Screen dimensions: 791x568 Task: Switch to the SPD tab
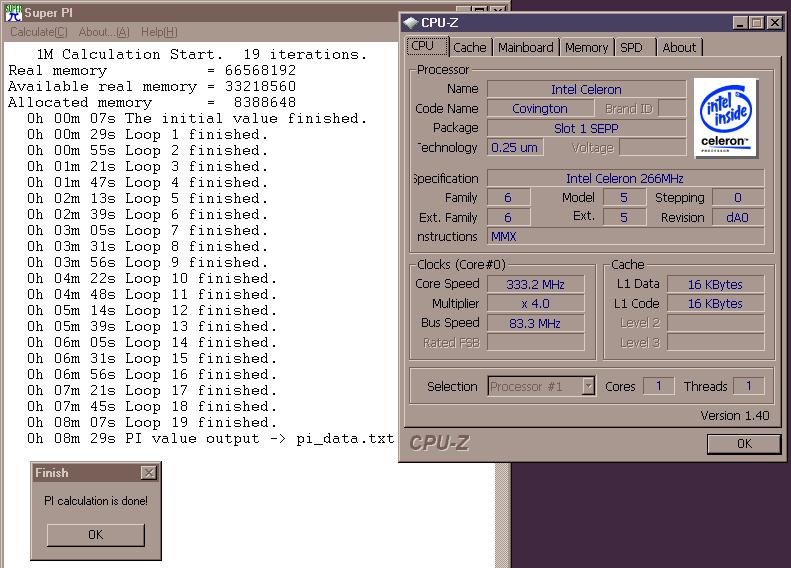(x=634, y=47)
